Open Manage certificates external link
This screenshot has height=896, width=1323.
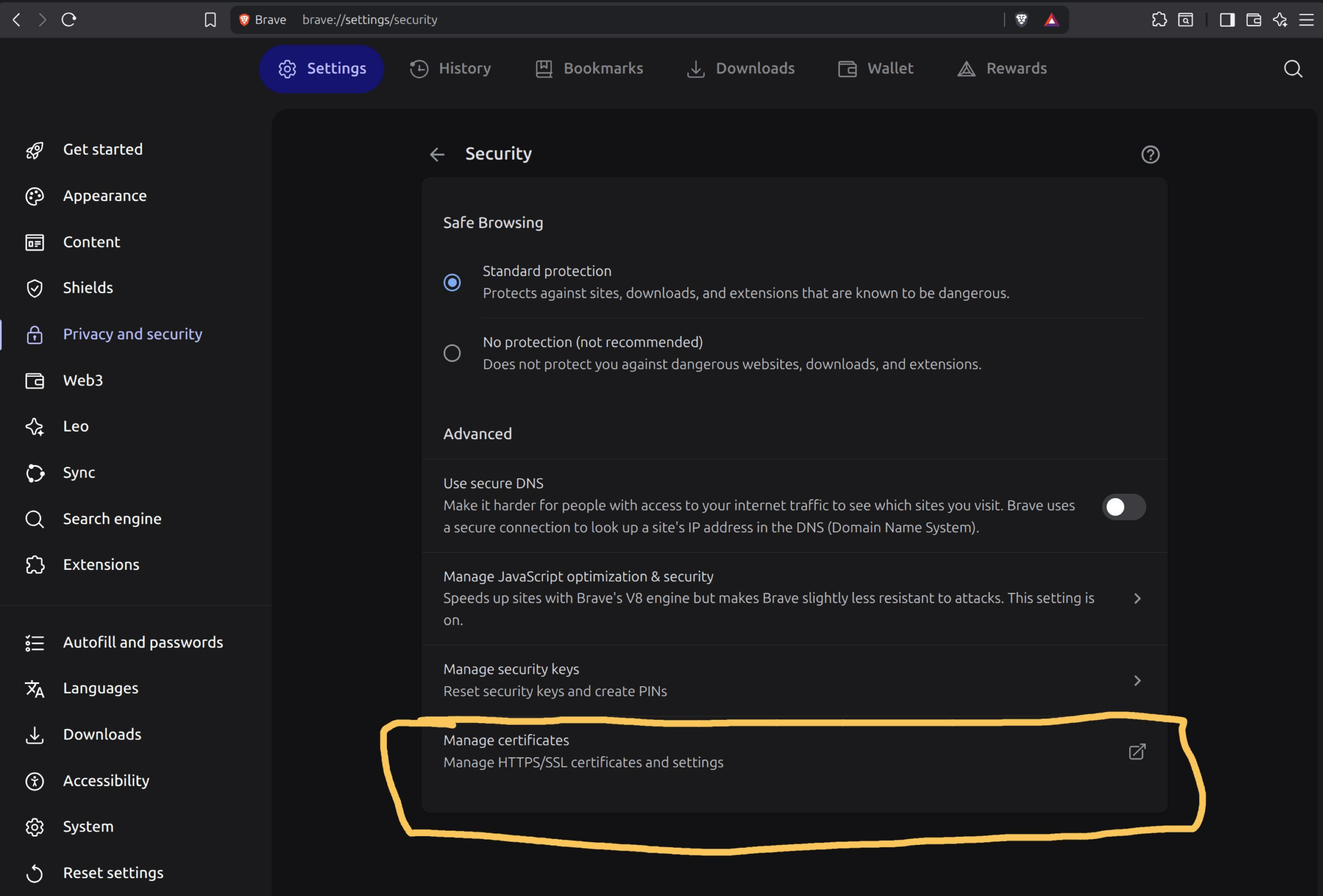click(x=1136, y=752)
